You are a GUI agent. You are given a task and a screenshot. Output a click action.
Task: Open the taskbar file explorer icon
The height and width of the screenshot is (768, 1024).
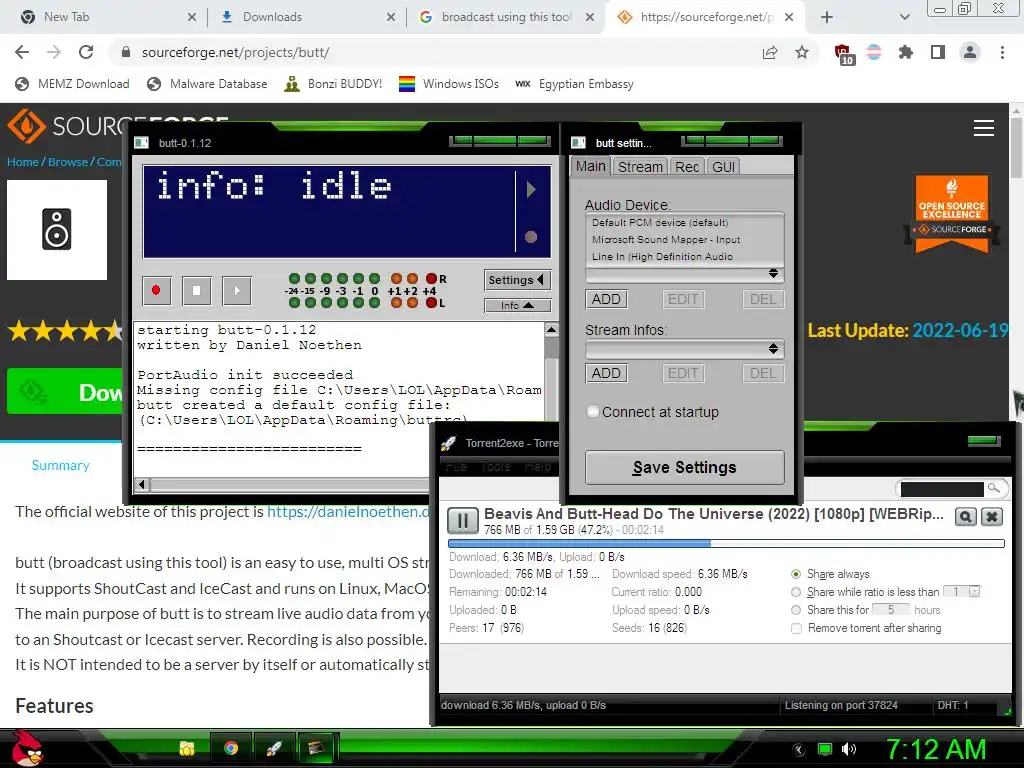coord(187,748)
